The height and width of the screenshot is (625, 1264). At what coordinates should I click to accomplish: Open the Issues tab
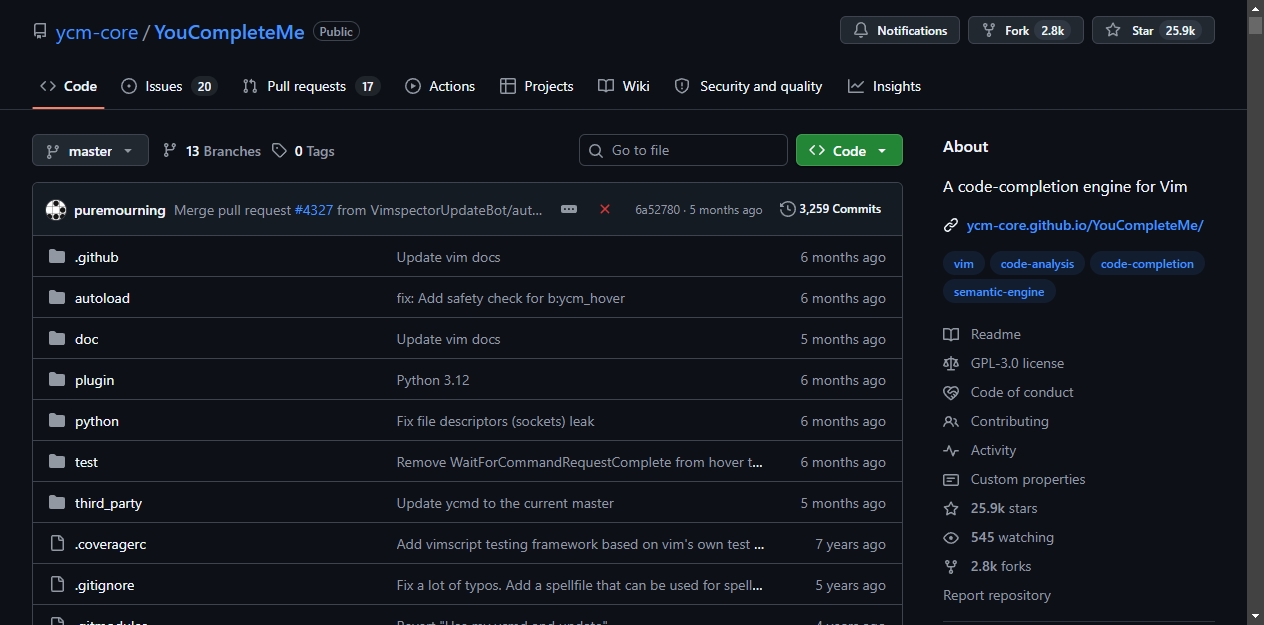pyautogui.click(x=168, y=86)
